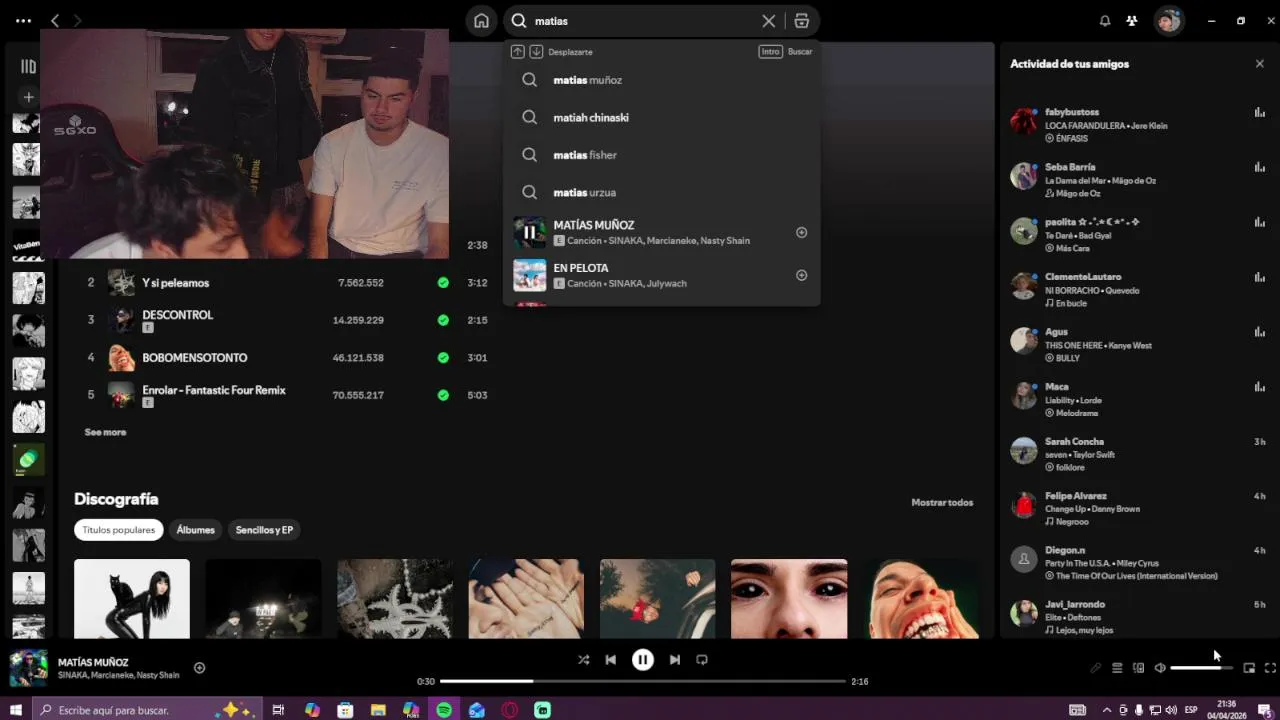
Task: Play track 'Y si peleamos'
Action: click(175, 283)
